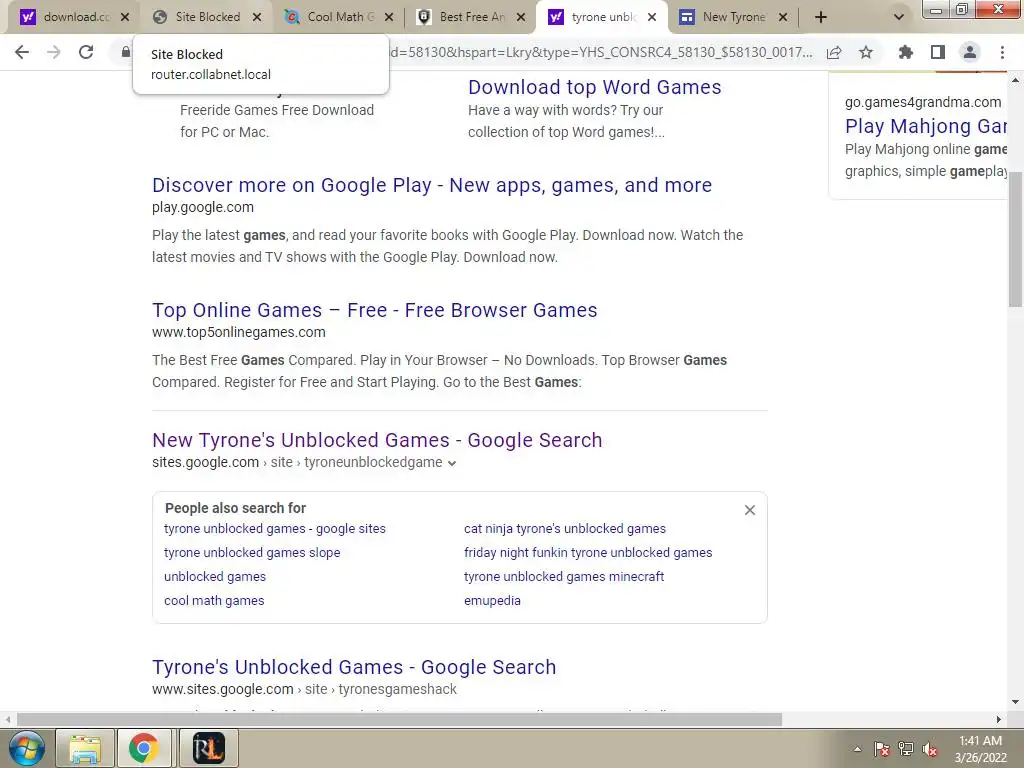This screenshot has width=1024, height=768.
Task: Open 'Tyrone's Unblocked Games - Google Search' result
Action: pos(354,667)
